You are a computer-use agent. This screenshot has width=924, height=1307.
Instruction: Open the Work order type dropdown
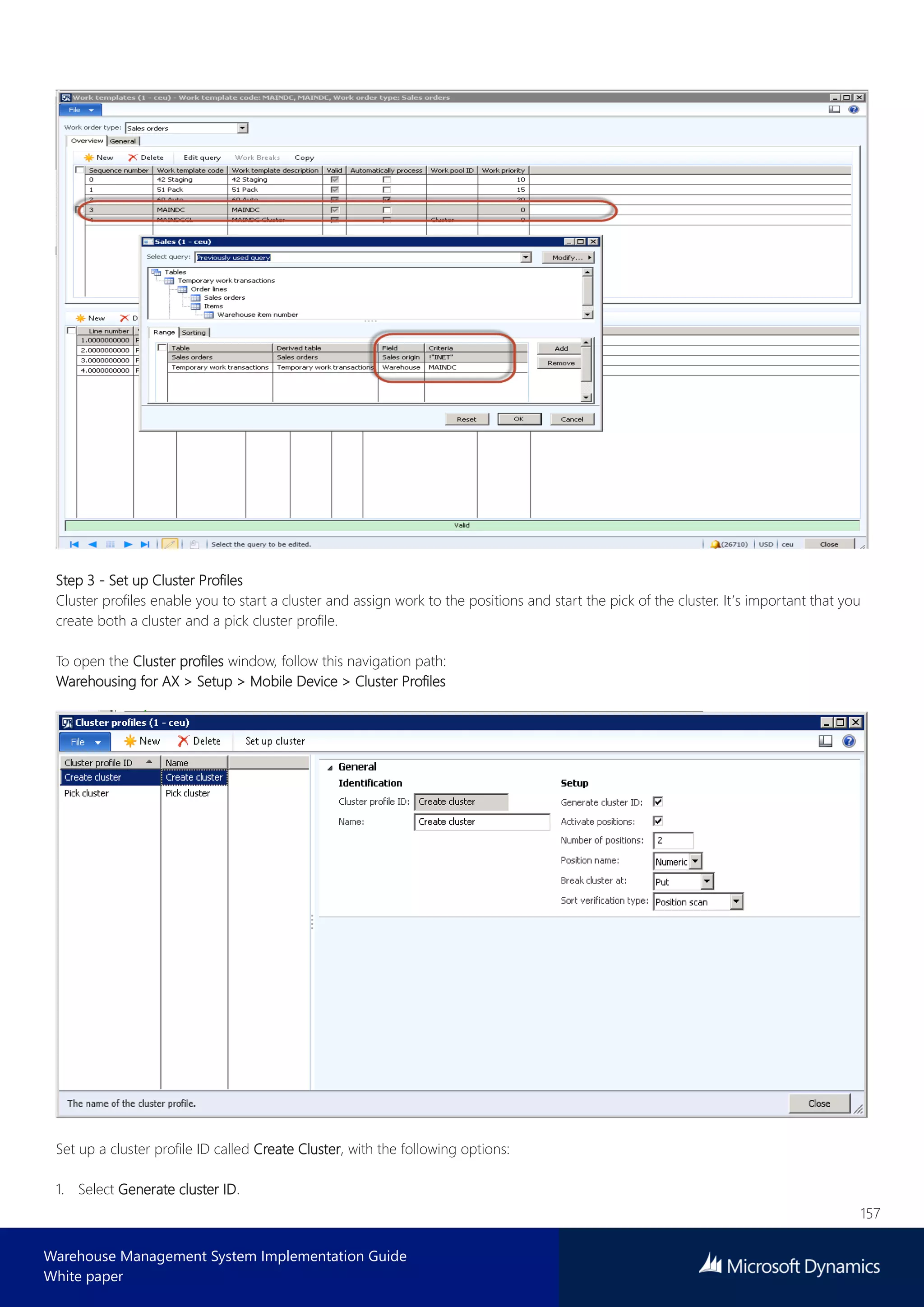pos(243,128)
